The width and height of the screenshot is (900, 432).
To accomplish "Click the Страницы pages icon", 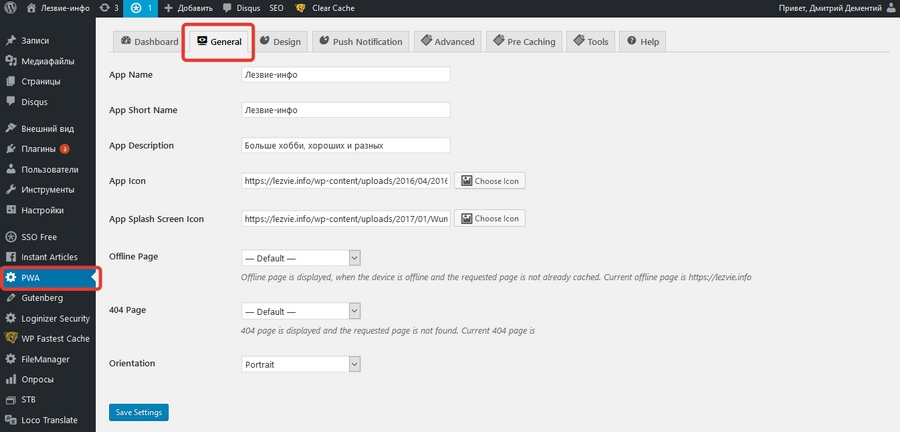I will pos(10,81).
